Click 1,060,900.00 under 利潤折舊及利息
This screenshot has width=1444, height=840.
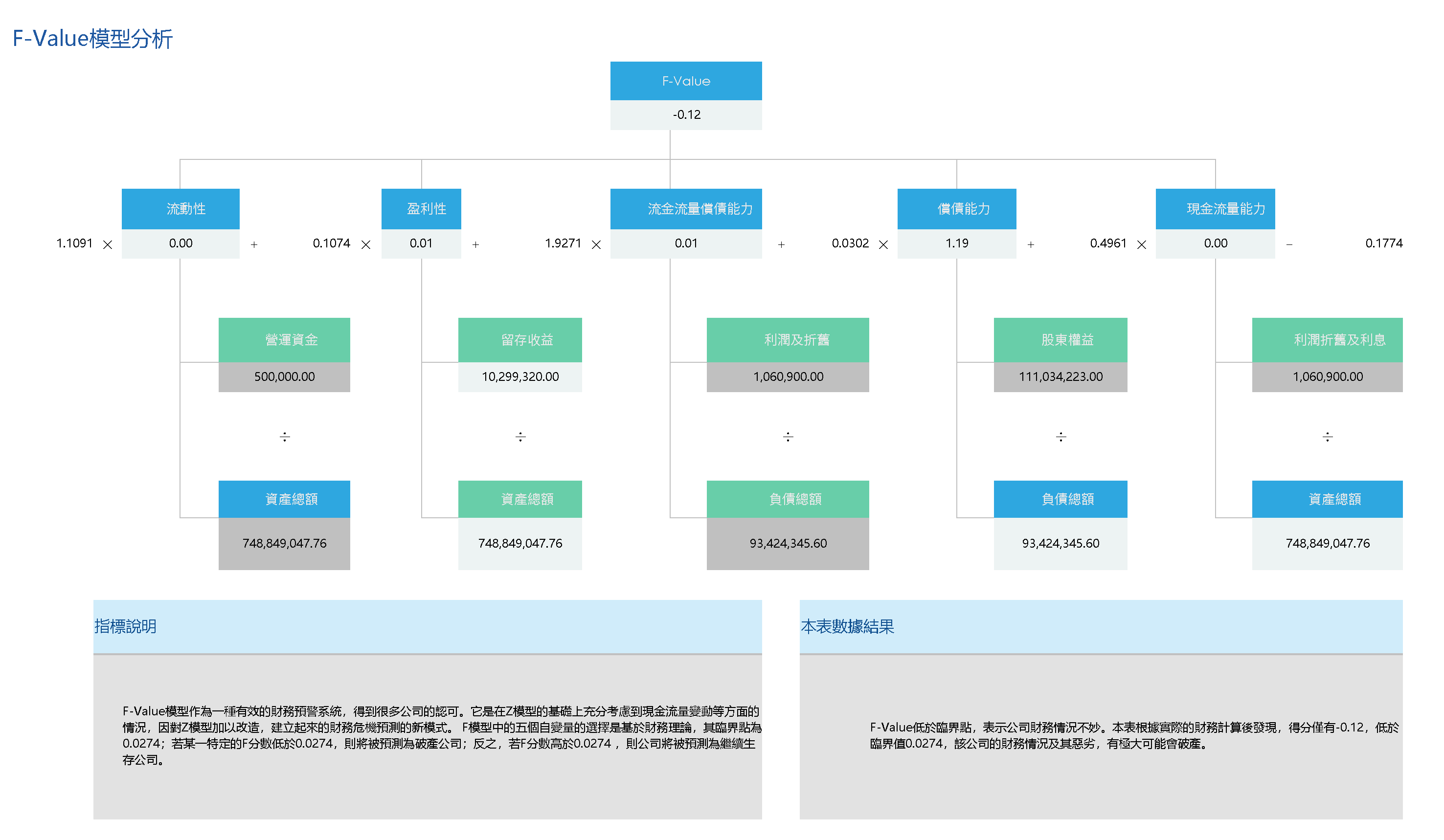[1328, 377]
